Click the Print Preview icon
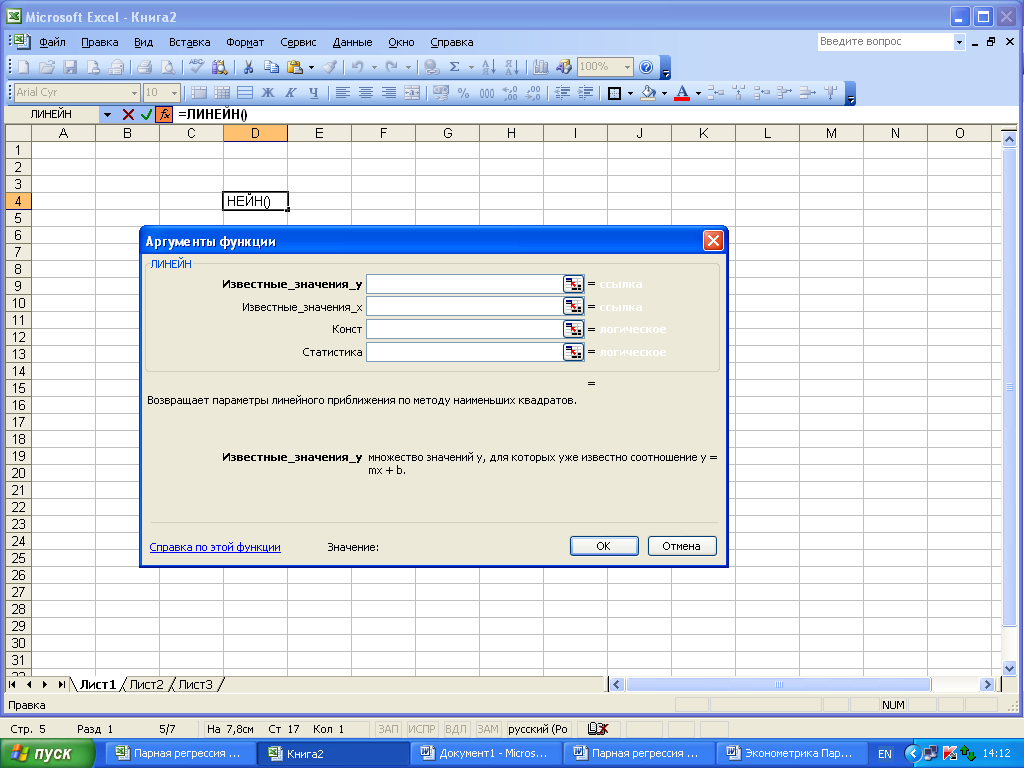The height and width of the screenshot is (768, 1024). click(x=168, y=67)
